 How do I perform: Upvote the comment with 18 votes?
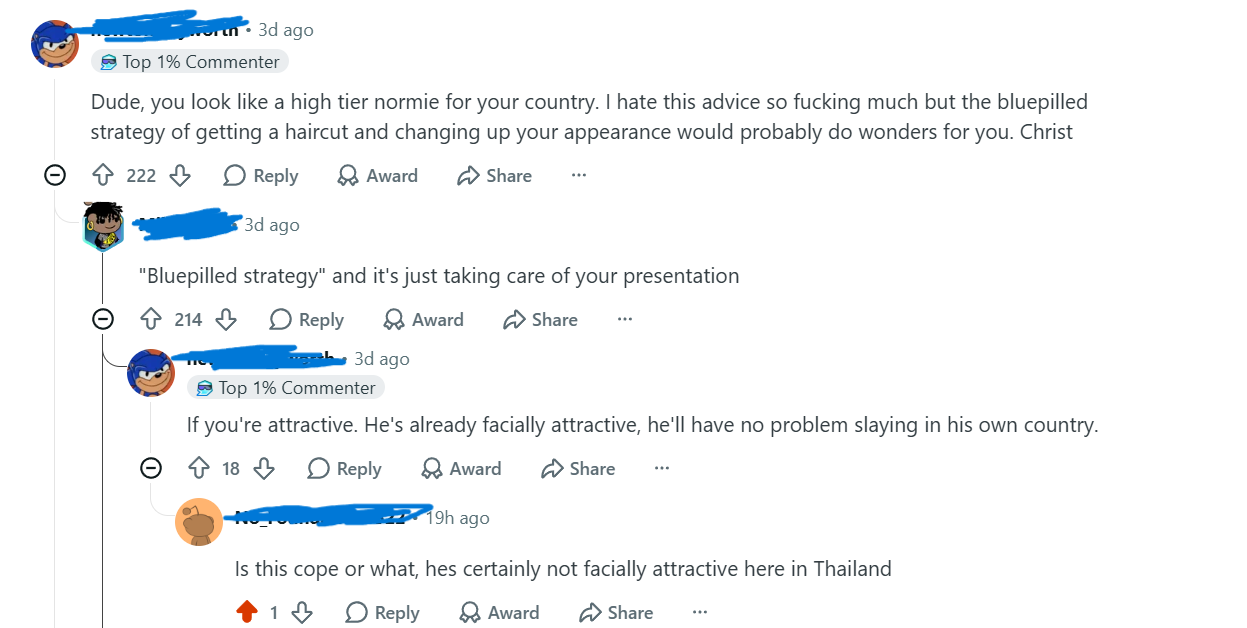[x=199, y=469]
